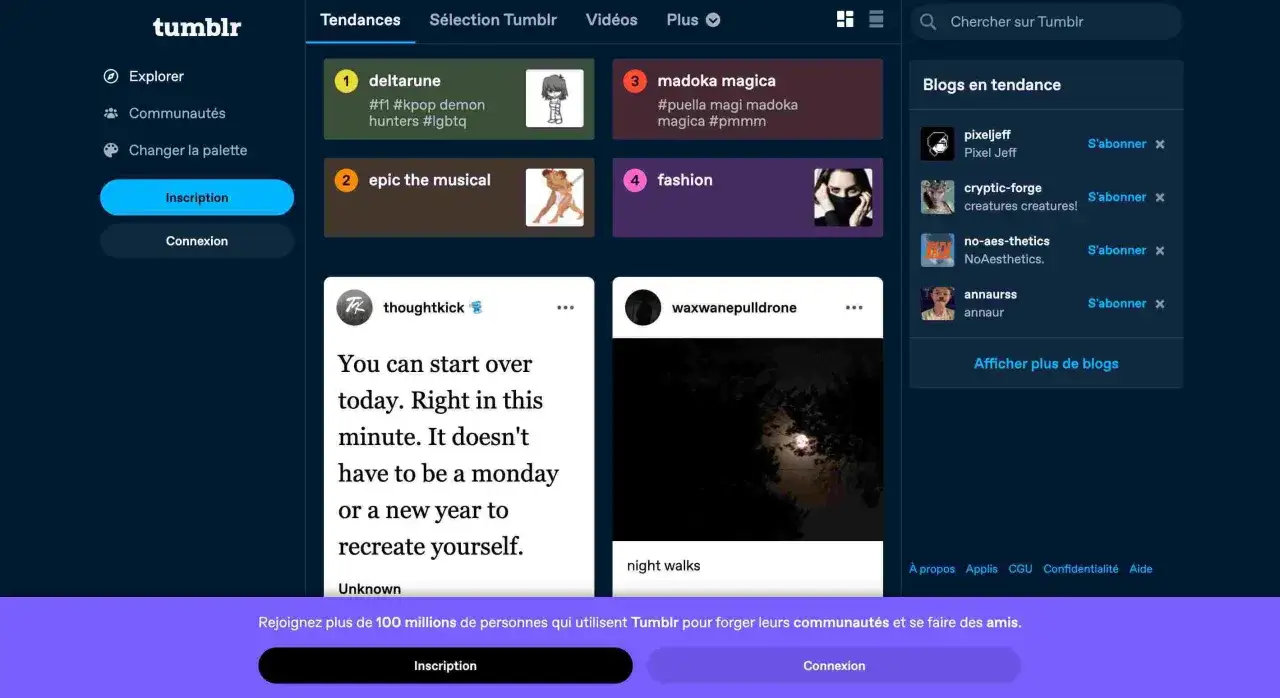Open the night walks moon photo
The width and height of the screenshot is (1280, 698).
click(747, 439)
